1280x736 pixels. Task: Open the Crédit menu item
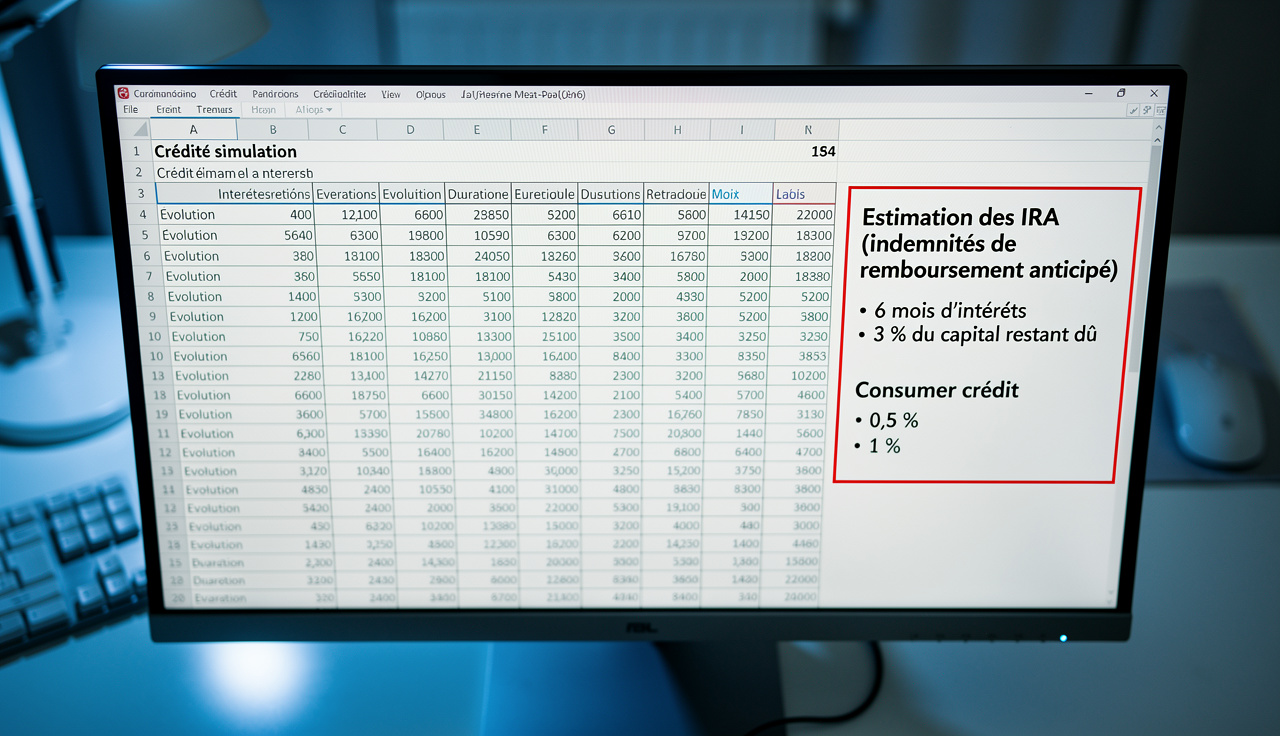(223, 93)
